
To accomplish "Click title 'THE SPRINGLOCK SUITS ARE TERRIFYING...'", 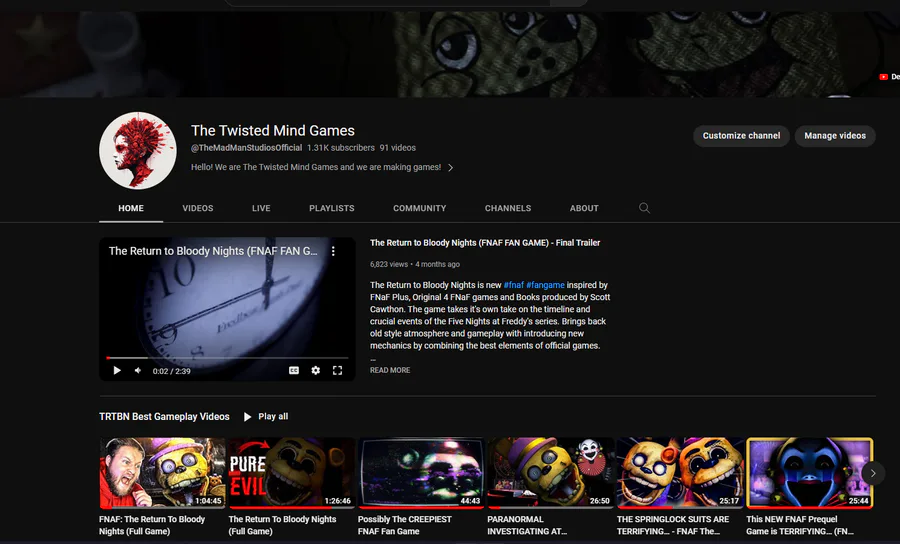I will [673, 525].
